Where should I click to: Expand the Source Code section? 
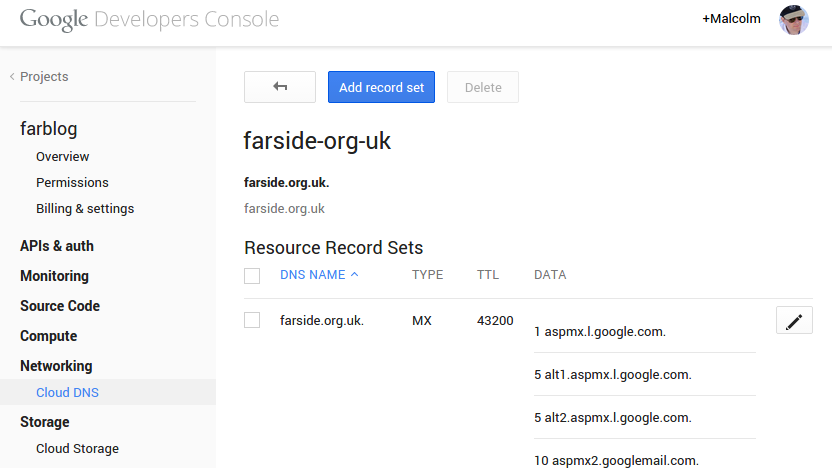pos(60,306)
